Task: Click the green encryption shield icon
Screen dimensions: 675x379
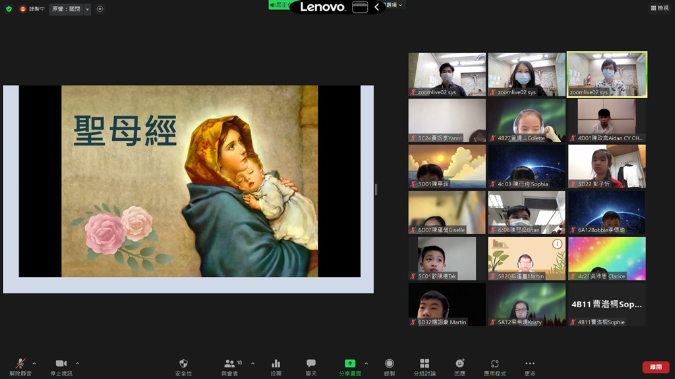Action: (x=9, y=9)
